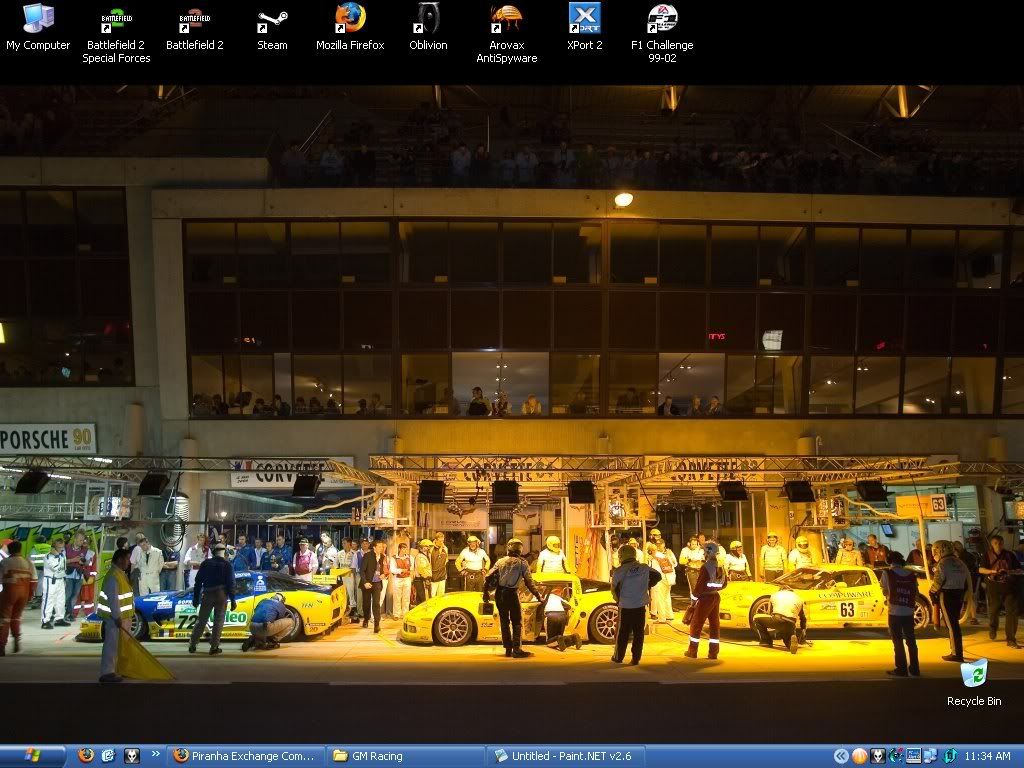This screenshot has height=768, width=1024.
Task: Expand hidden system tray icons arrow
Action: pos(841,756)
